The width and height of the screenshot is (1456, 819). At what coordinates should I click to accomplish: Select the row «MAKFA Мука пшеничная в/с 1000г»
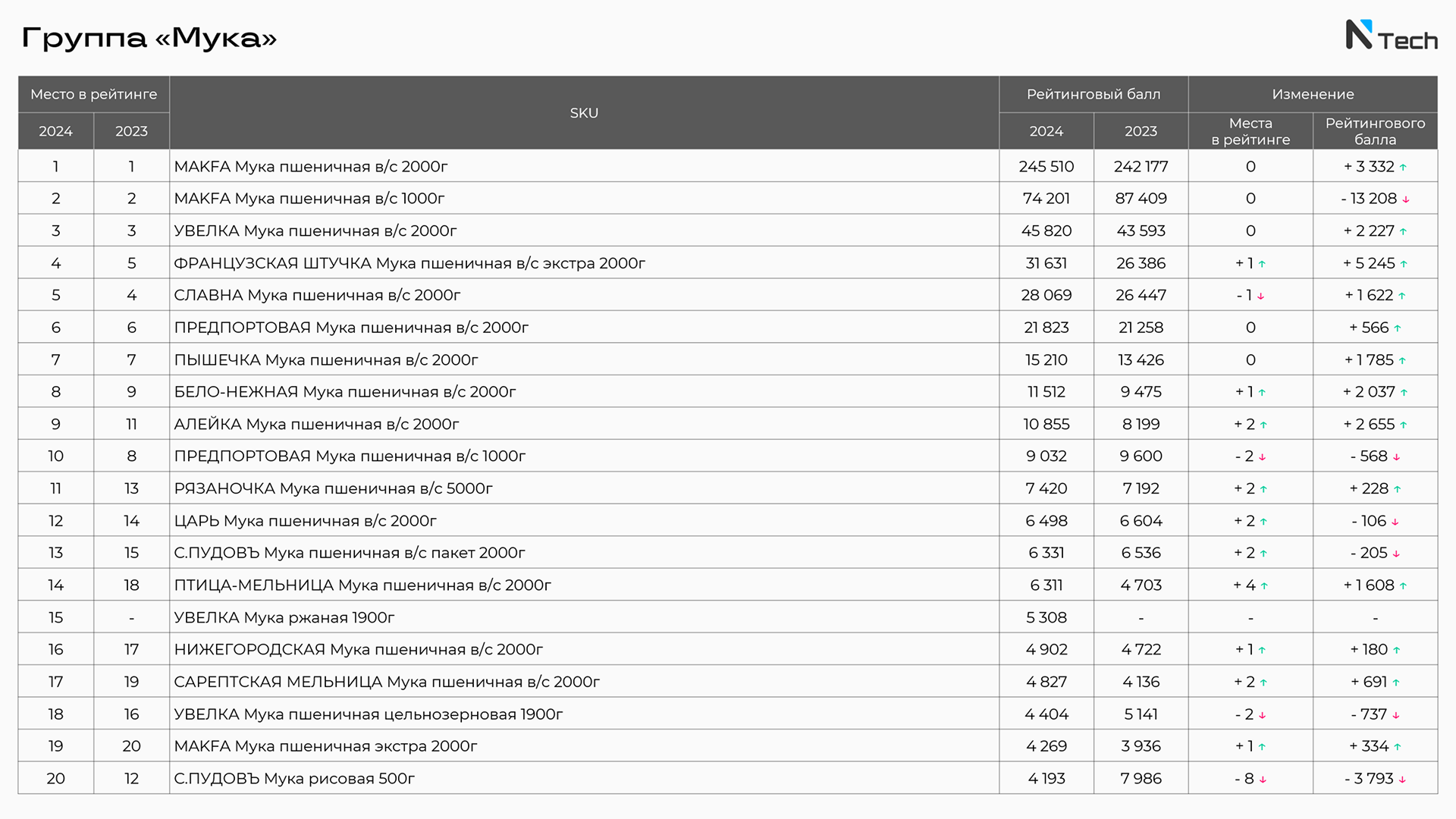[x=728, y=198]
